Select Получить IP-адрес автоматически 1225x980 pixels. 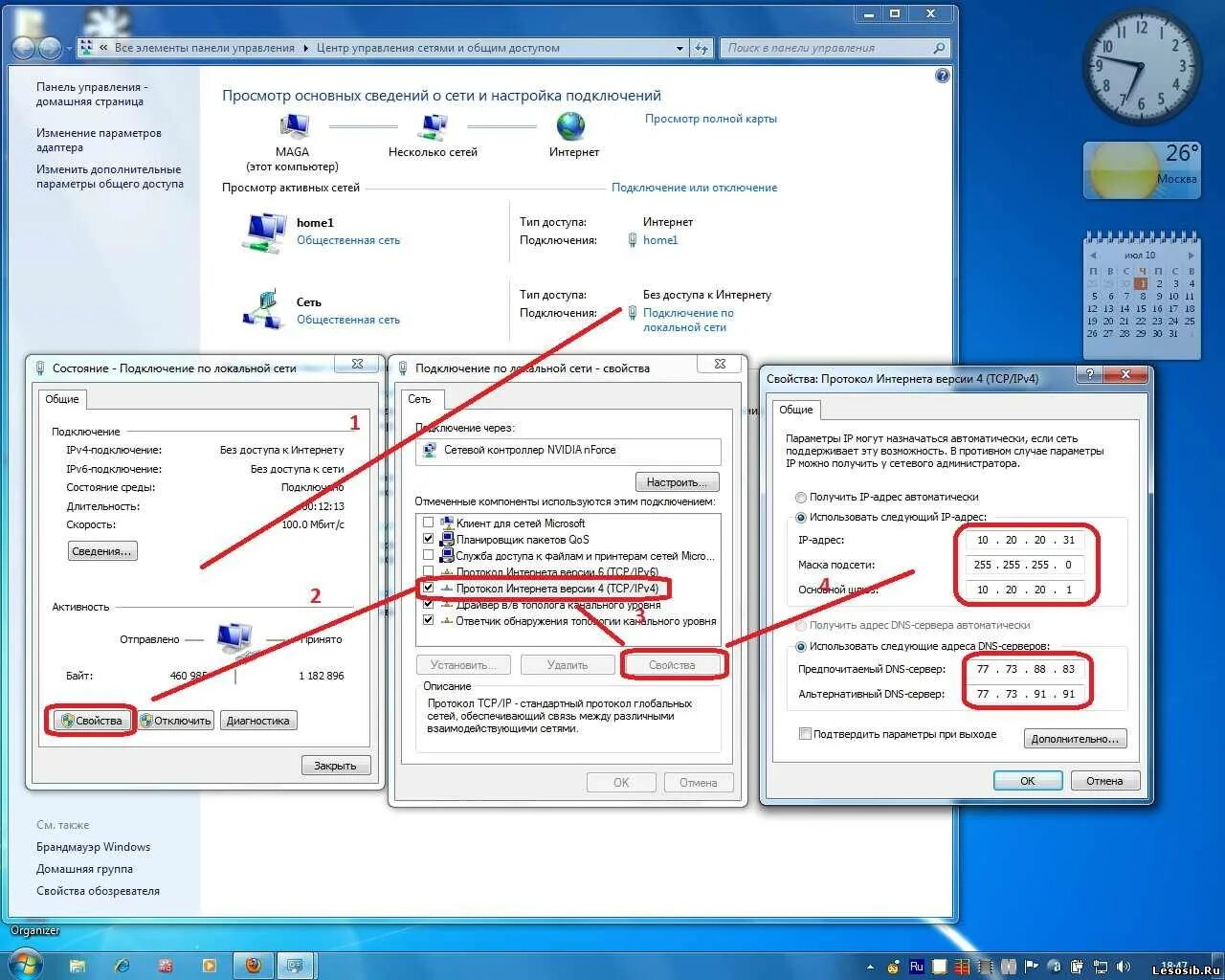pyautogui.click(x=801, y=498)
